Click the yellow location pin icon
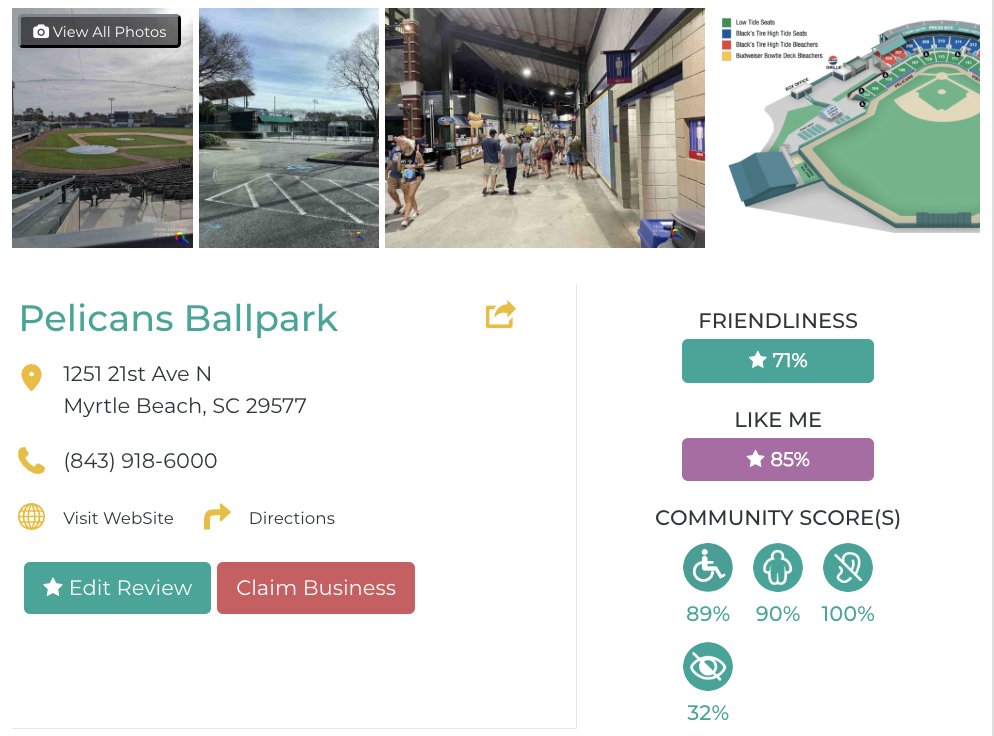Image resolution: width=994 pixels, height=736 pixels. click(32, 377)
